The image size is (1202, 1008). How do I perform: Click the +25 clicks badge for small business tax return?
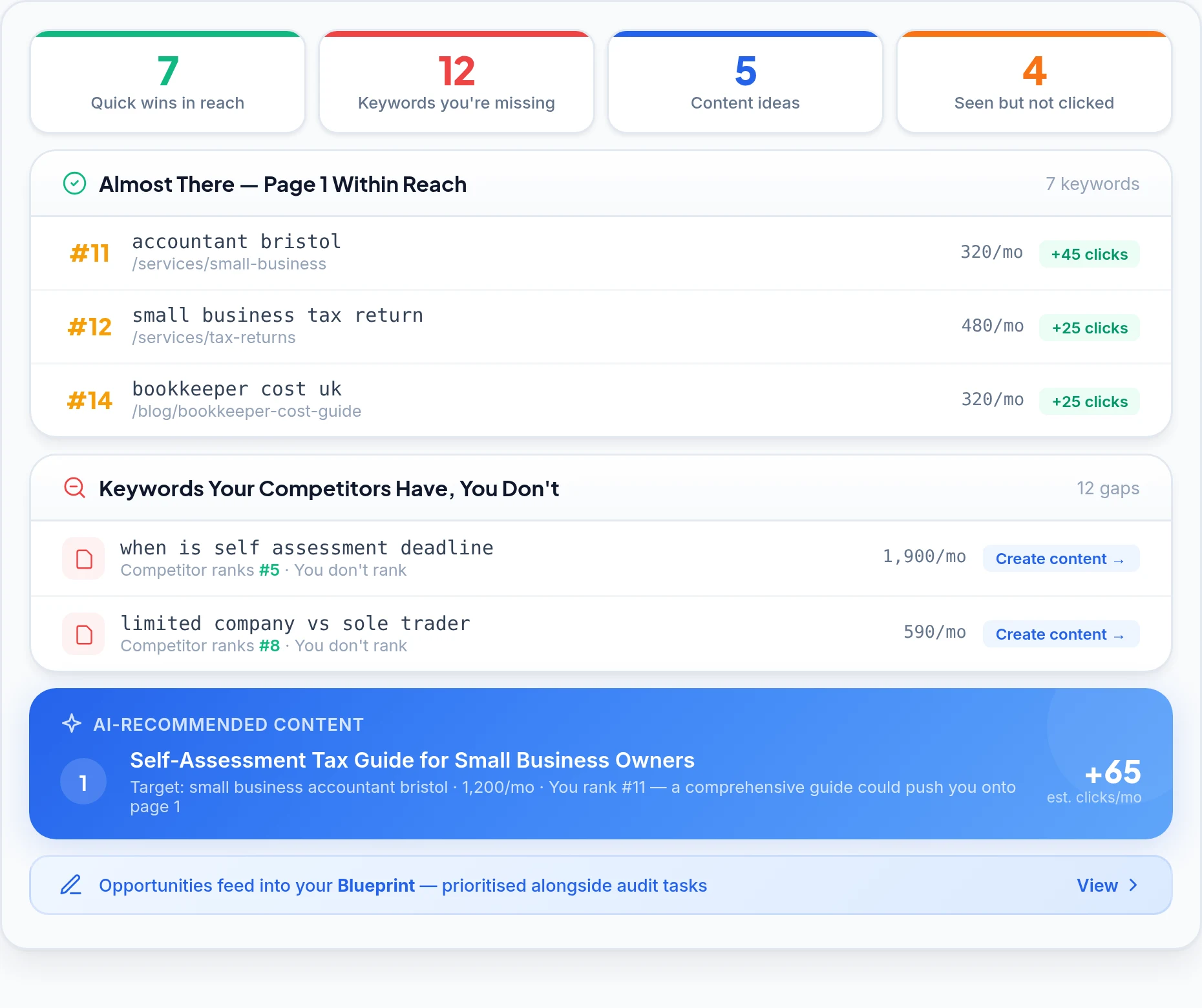tap(1090, 328)
